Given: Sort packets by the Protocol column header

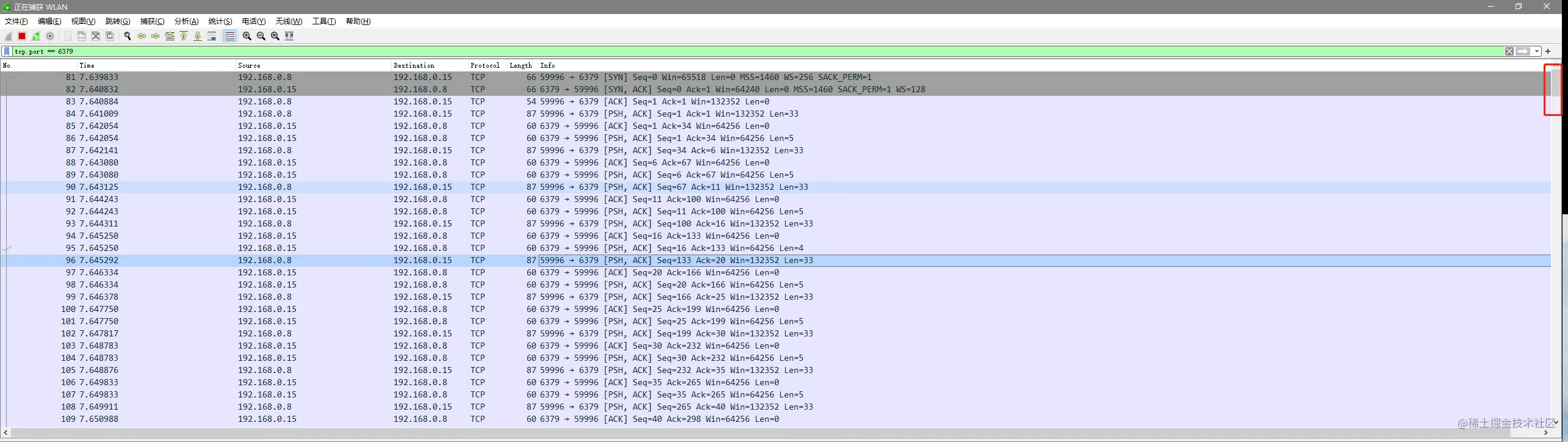Looking at the screenshot, I should pos(485,65).
